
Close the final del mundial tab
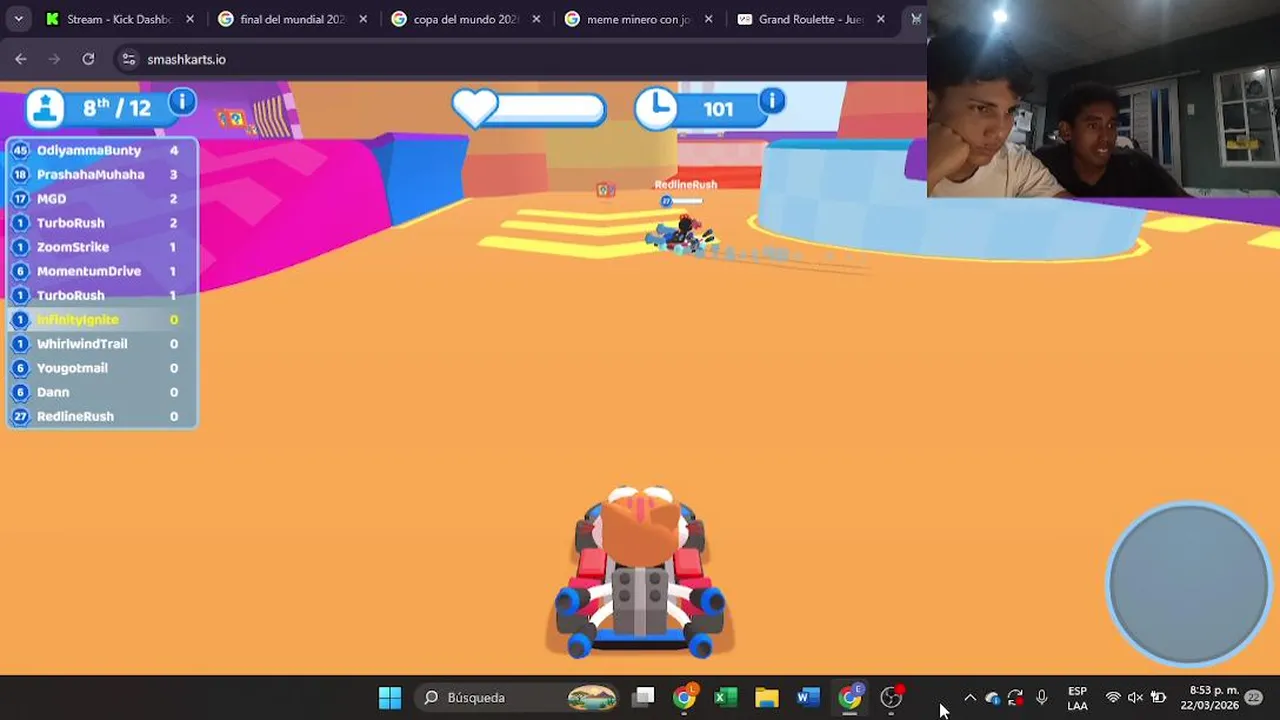(x=363, y=19)
